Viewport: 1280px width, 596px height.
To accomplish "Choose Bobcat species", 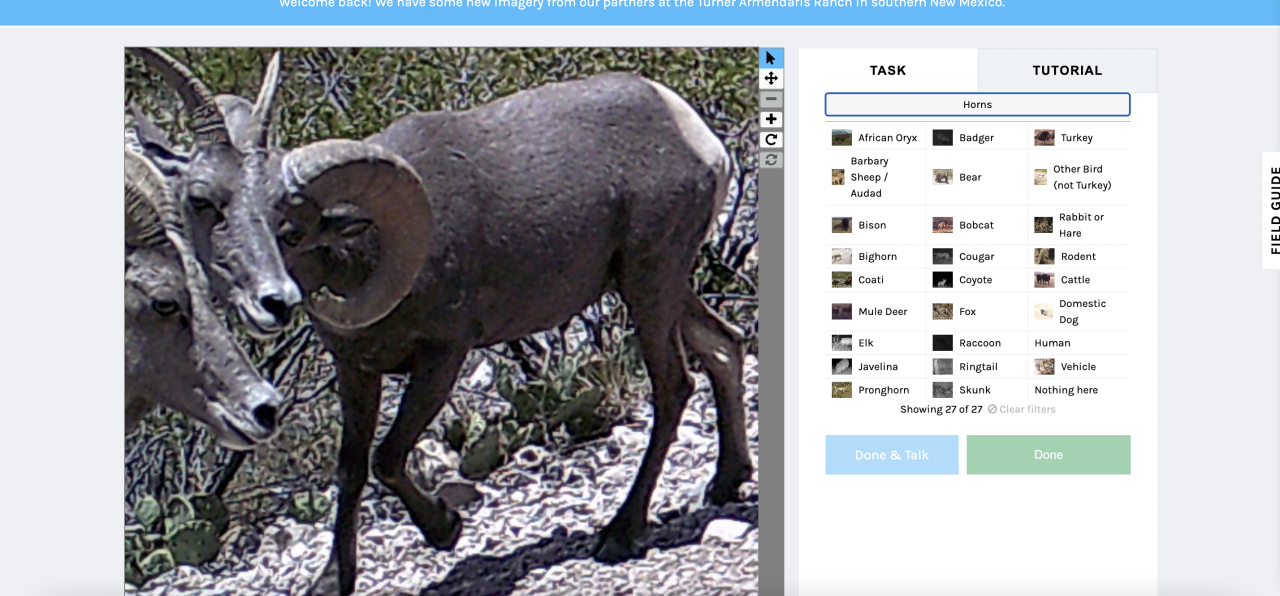I will (x=976, y=225).
